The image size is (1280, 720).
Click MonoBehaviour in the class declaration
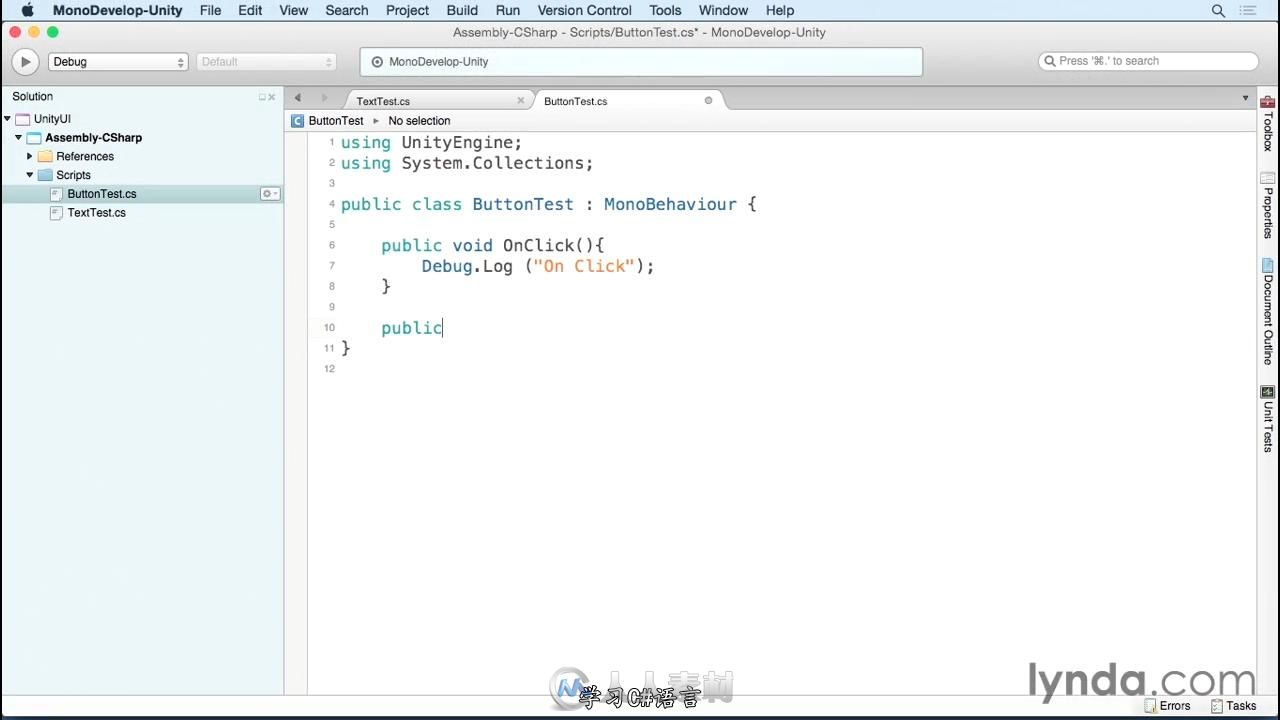[x=670, y=204]
